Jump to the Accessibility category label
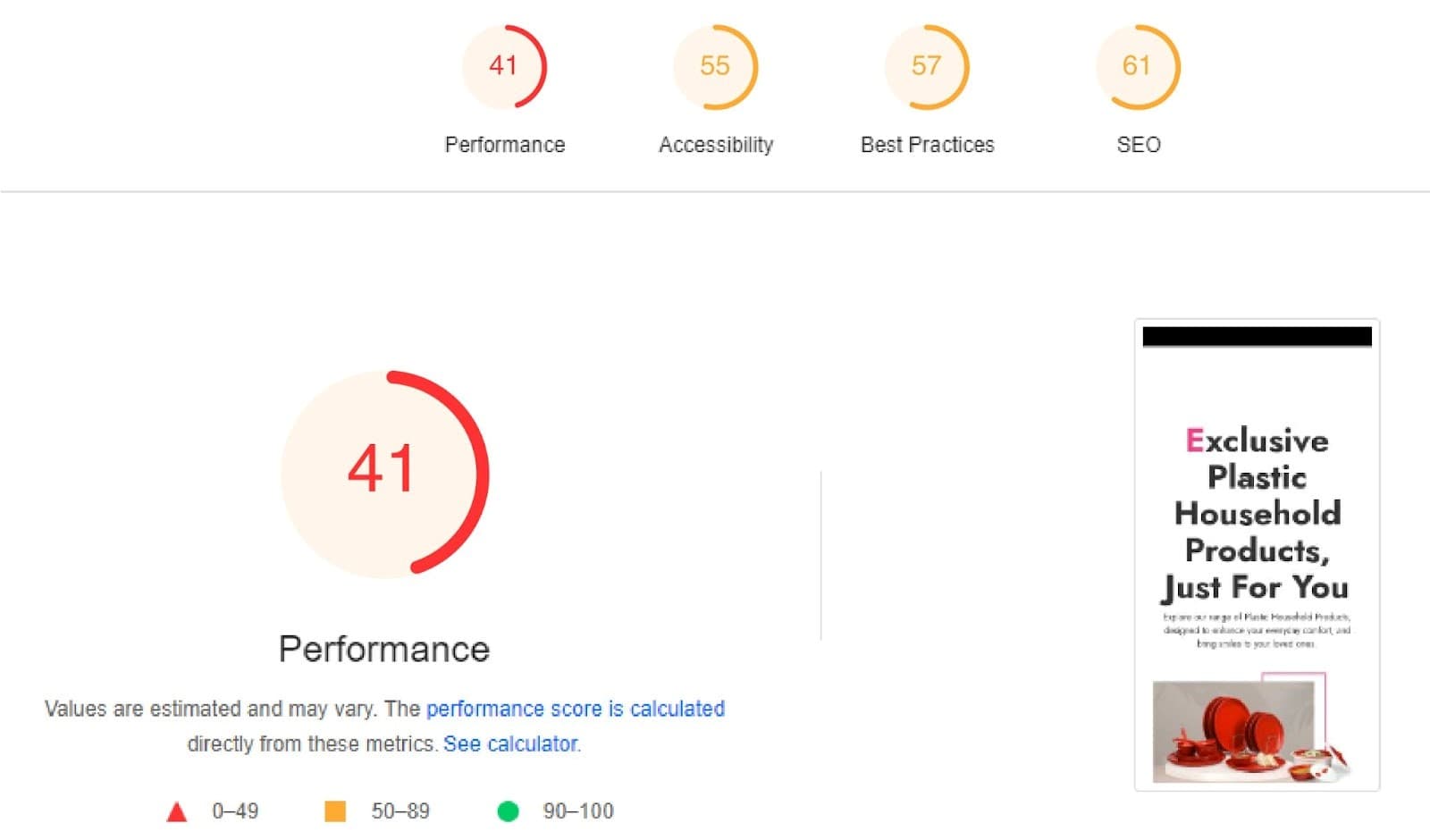Screen dimensions: 1430x840 pyautogui.click(x=716, y=145)
